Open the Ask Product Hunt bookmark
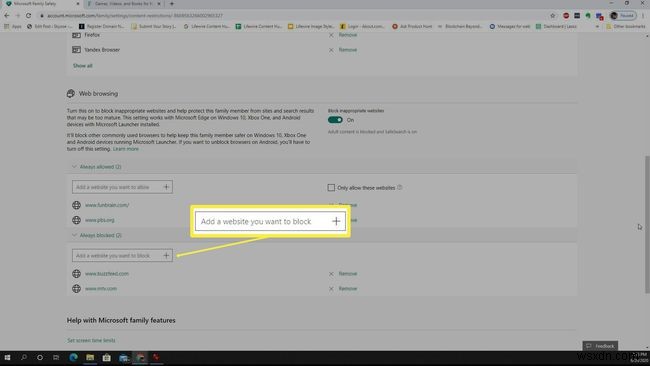Viewport: 650px width, 366px height. click(x=412, y=26)
